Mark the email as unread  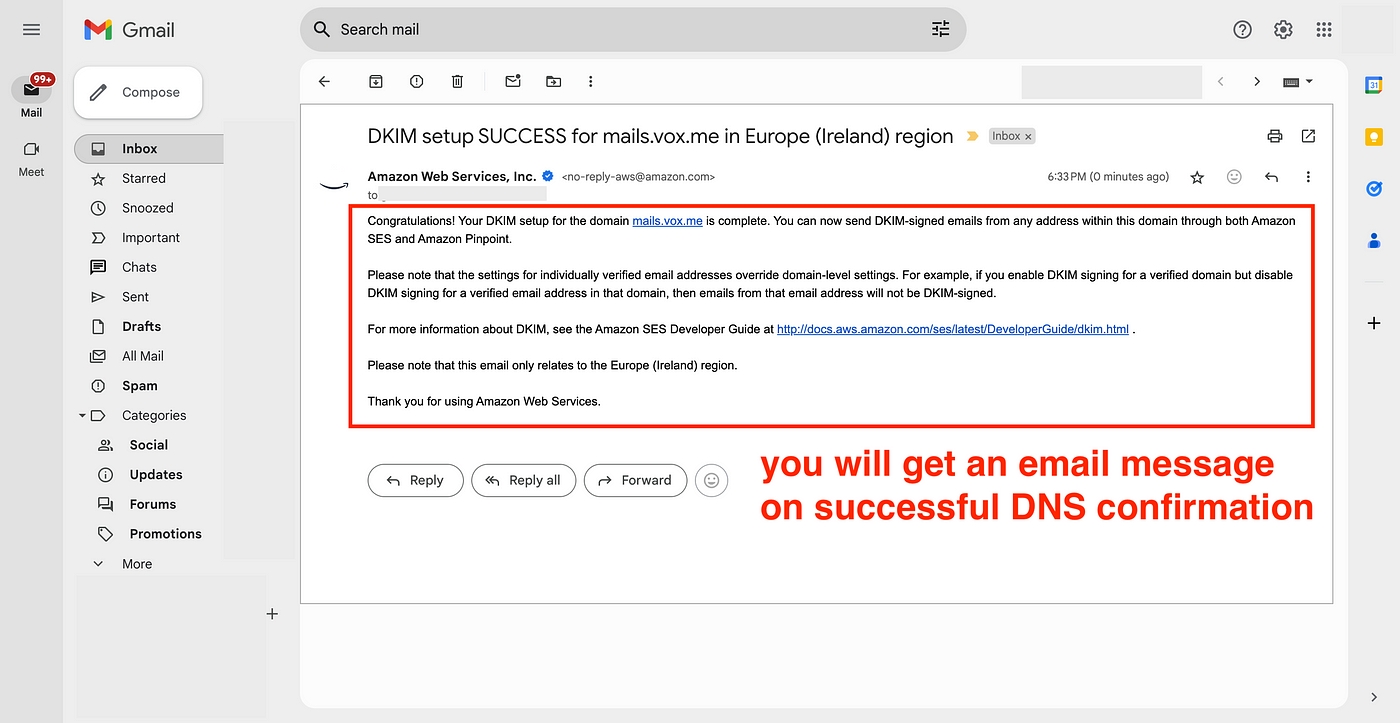pos(513,81)
